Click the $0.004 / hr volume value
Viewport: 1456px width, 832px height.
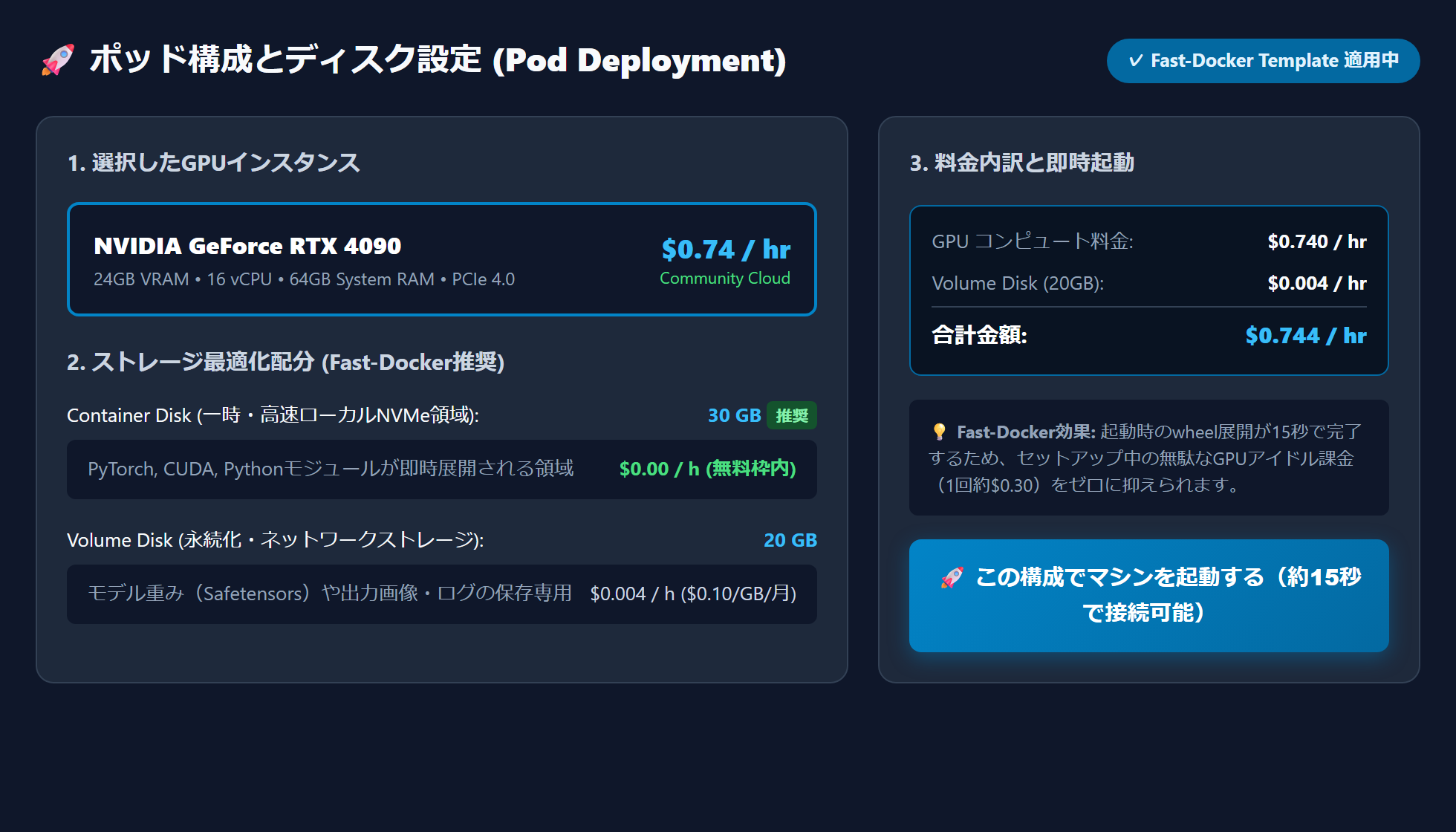(1317, 283)
